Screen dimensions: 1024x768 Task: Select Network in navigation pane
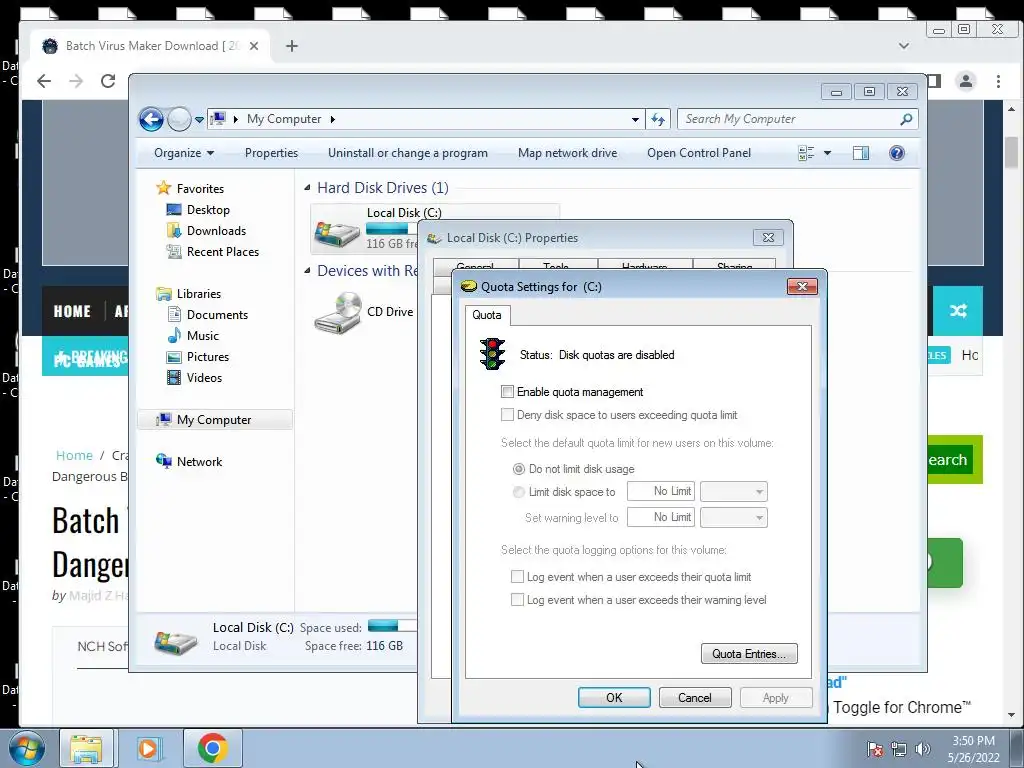[x=189, y=461]
